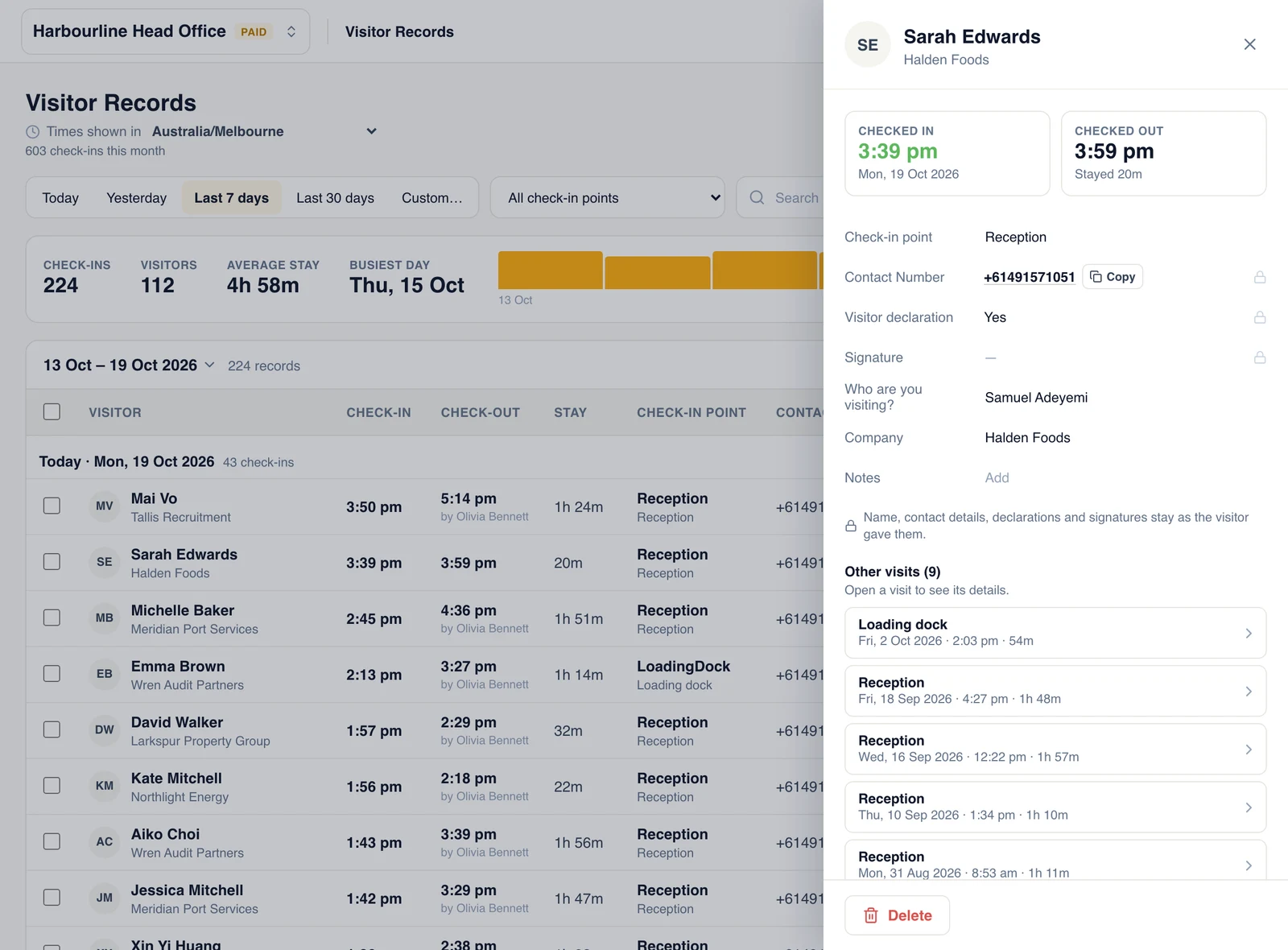Tick the checkbox for Sarah Edwards row
1288x950 pixels.
(x=52, y=561)
